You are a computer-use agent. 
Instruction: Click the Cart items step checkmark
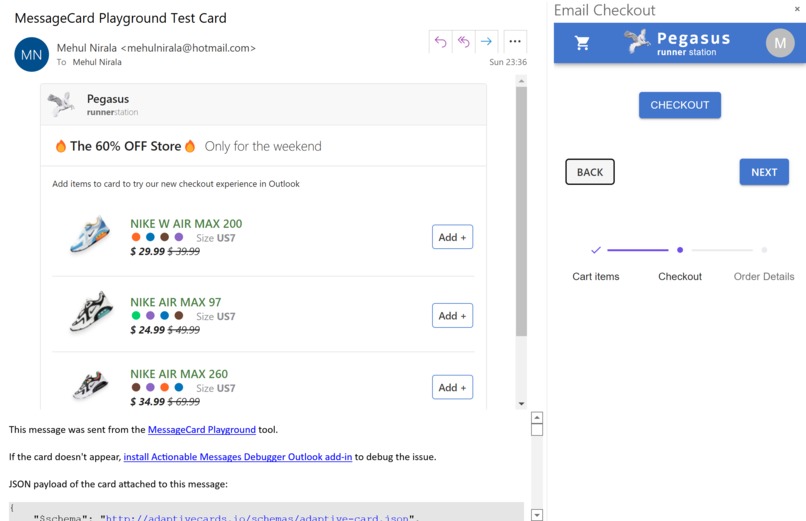(x=596, y=250)
